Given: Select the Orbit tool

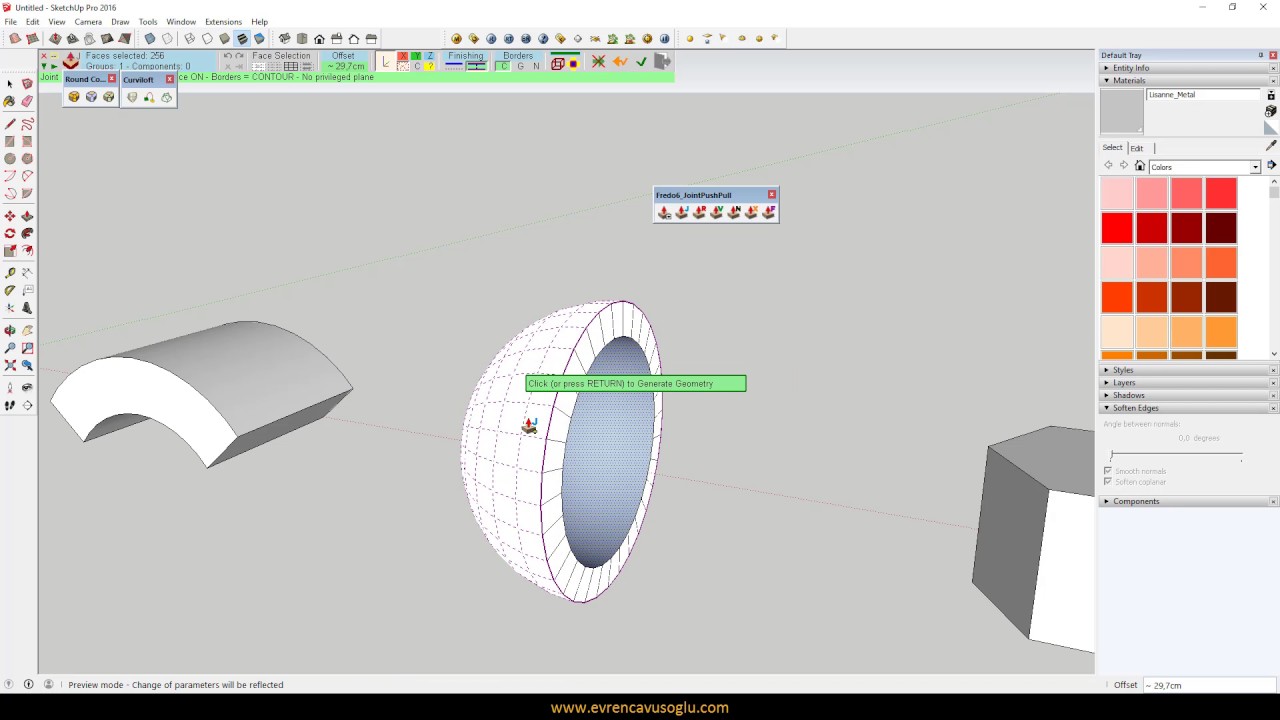Looking at the screenshot, I should pos(10,330).
